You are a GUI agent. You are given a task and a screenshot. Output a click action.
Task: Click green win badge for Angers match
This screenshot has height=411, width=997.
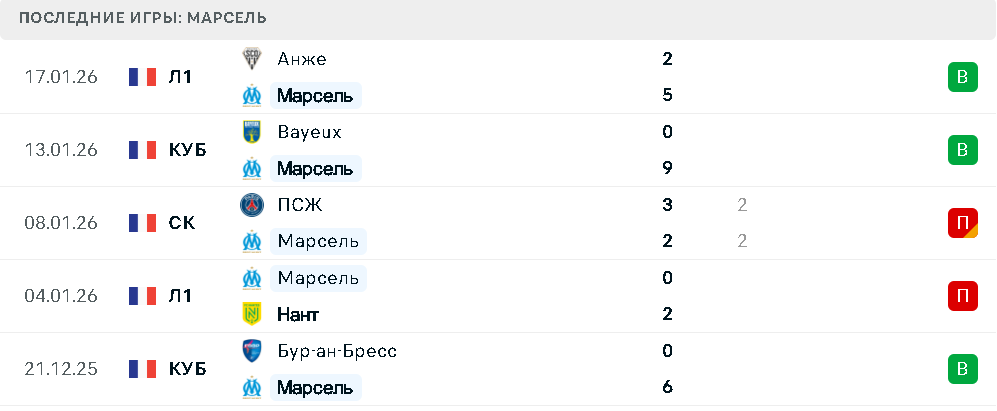tap(962, 77)
